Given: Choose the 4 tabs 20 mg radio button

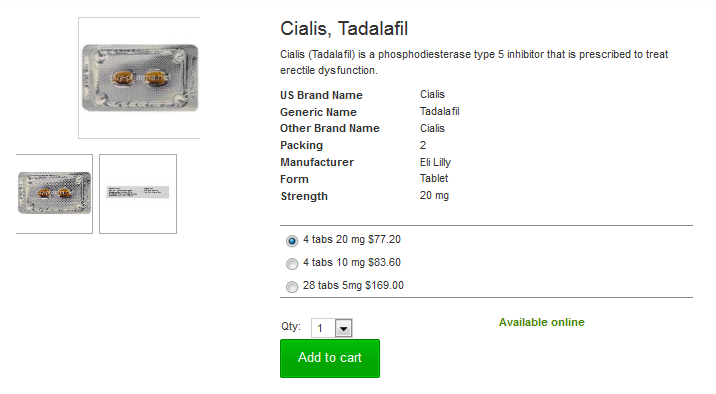Looking at the screenshot, I should point(292,241).
